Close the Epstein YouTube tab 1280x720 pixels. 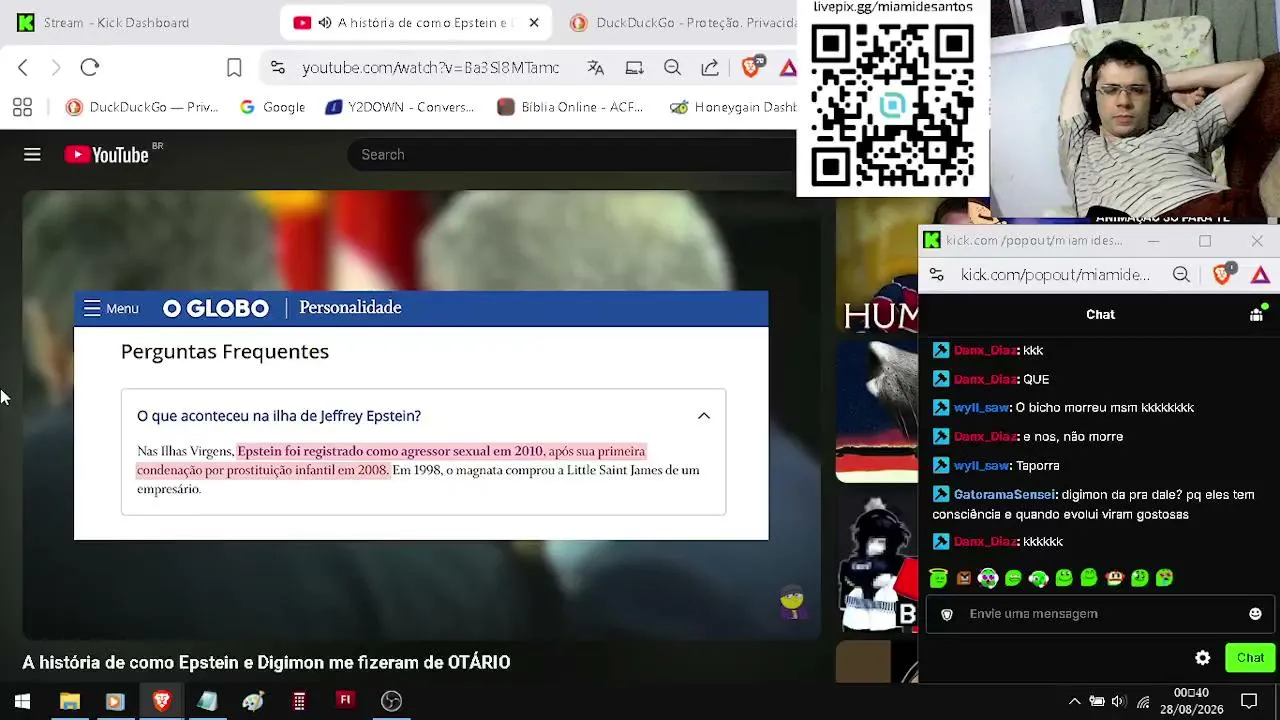[534, 22]
